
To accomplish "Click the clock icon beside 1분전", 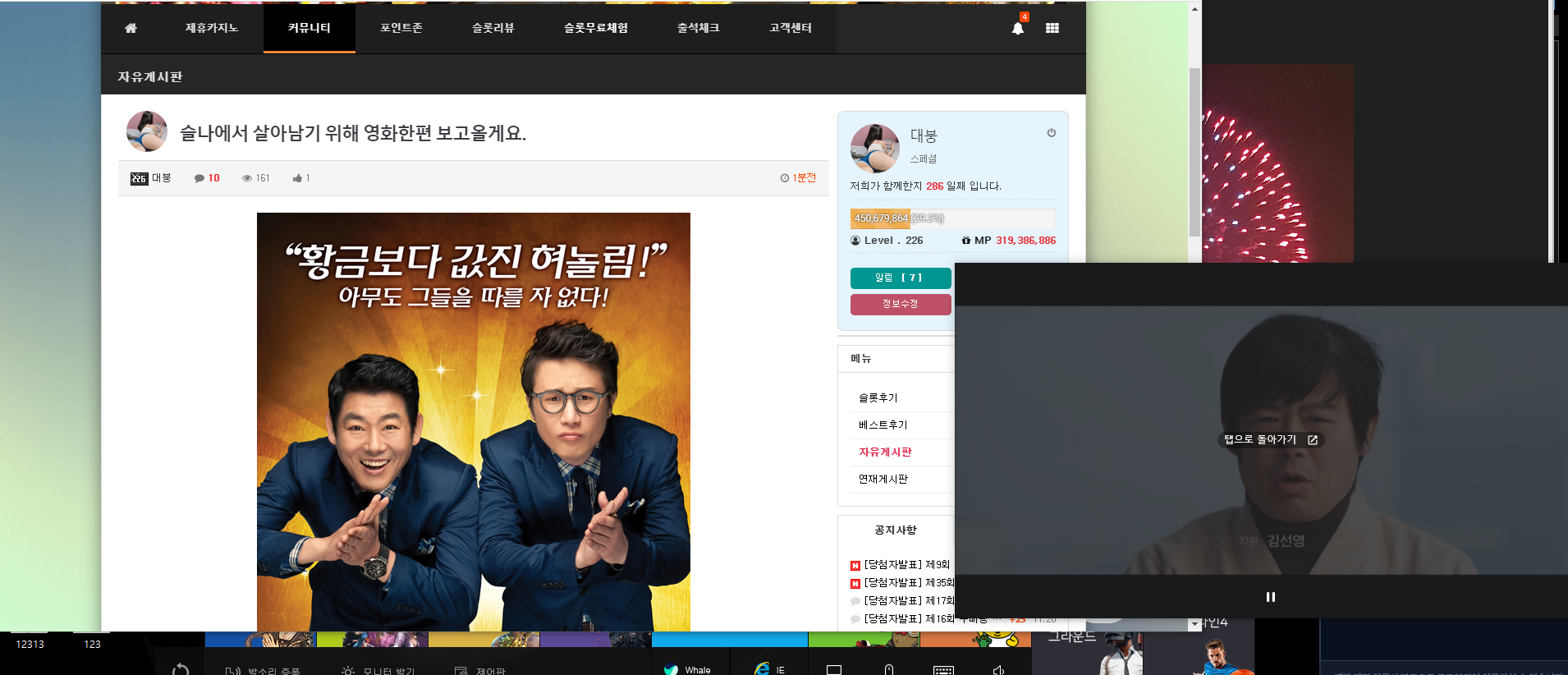I will pyautogui.click(x=785, y=178).
